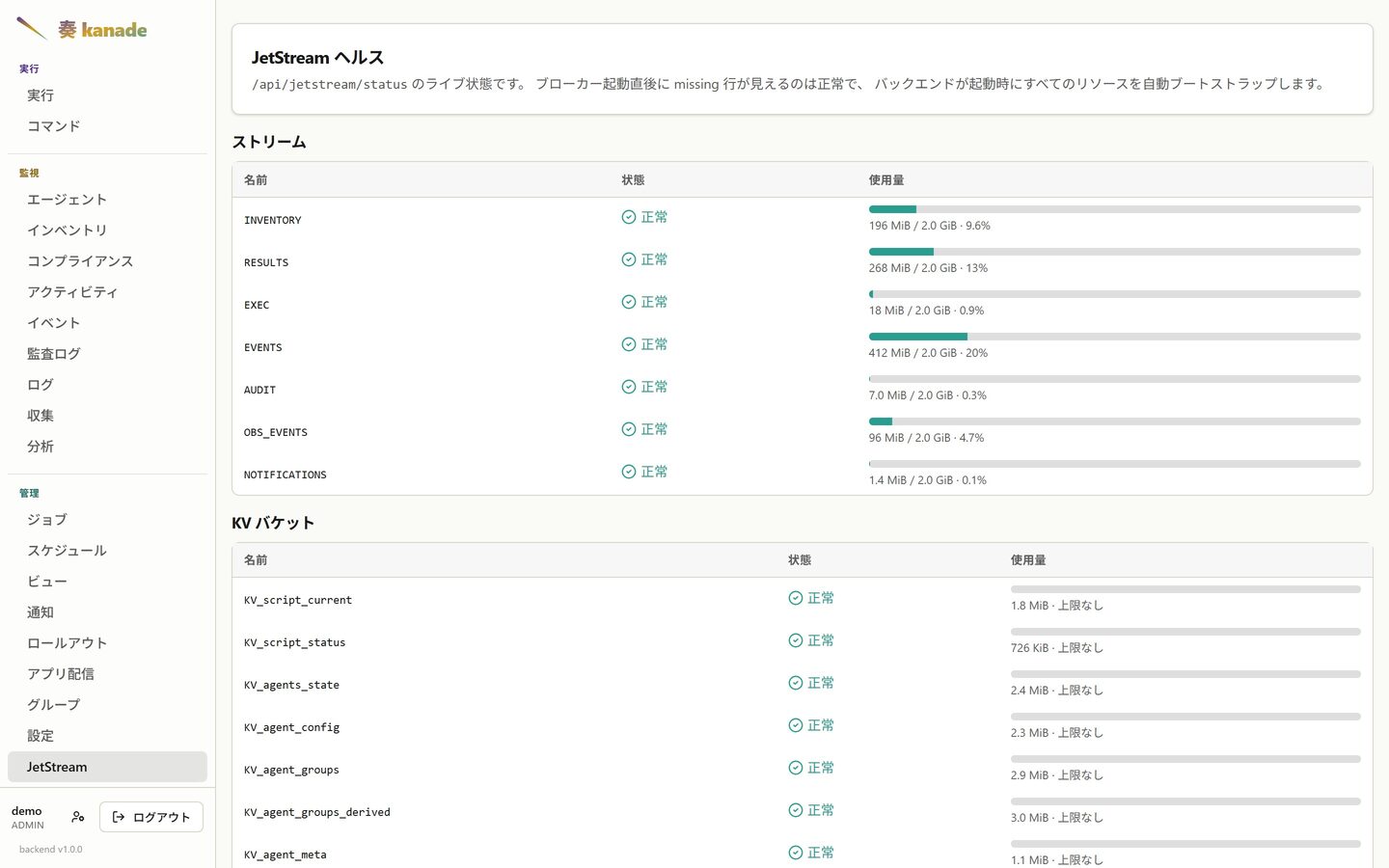This screenshot has height=868, width=1389.
Task: Click the status check icon for NOTIFICATIONS stream
Action: click(x=629, y=472)
